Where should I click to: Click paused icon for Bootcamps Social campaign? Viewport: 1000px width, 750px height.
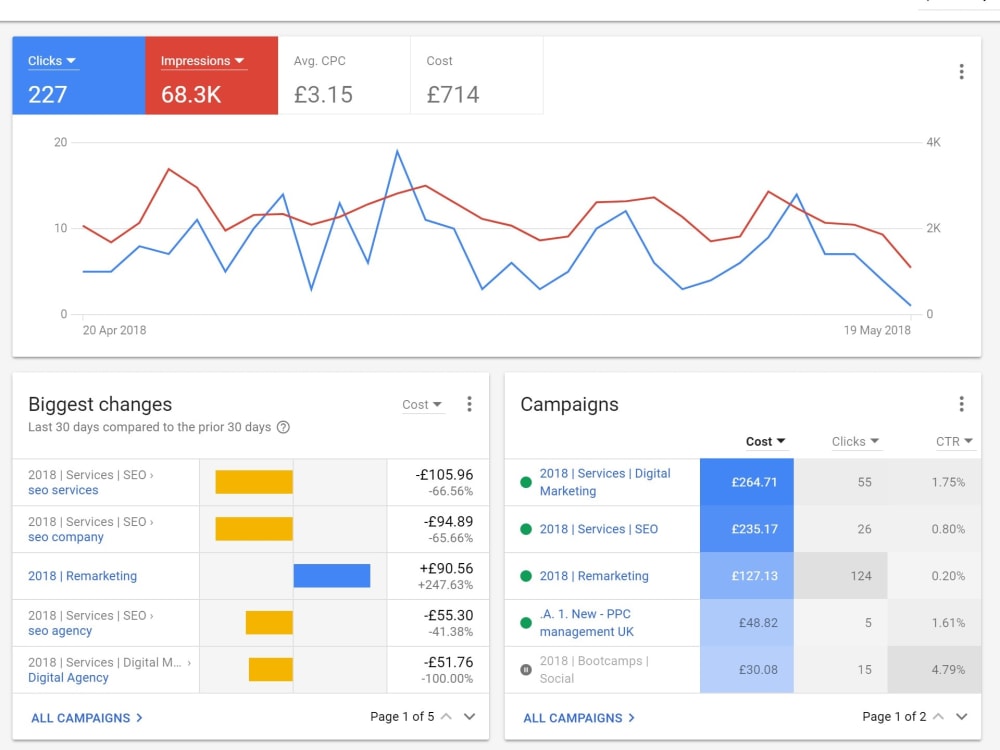point(526,670)
